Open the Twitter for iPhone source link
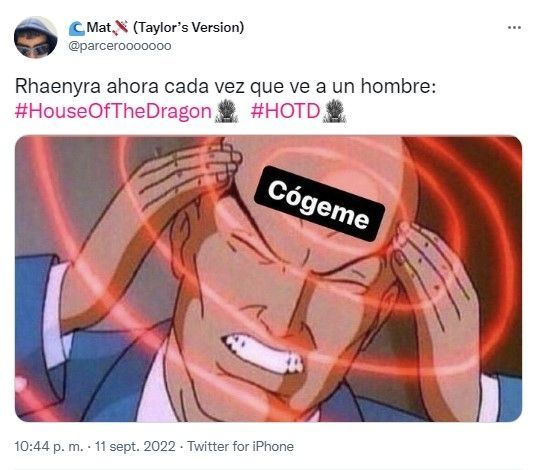The width and height of the screenshot is (537, 470). click(240, 446)
